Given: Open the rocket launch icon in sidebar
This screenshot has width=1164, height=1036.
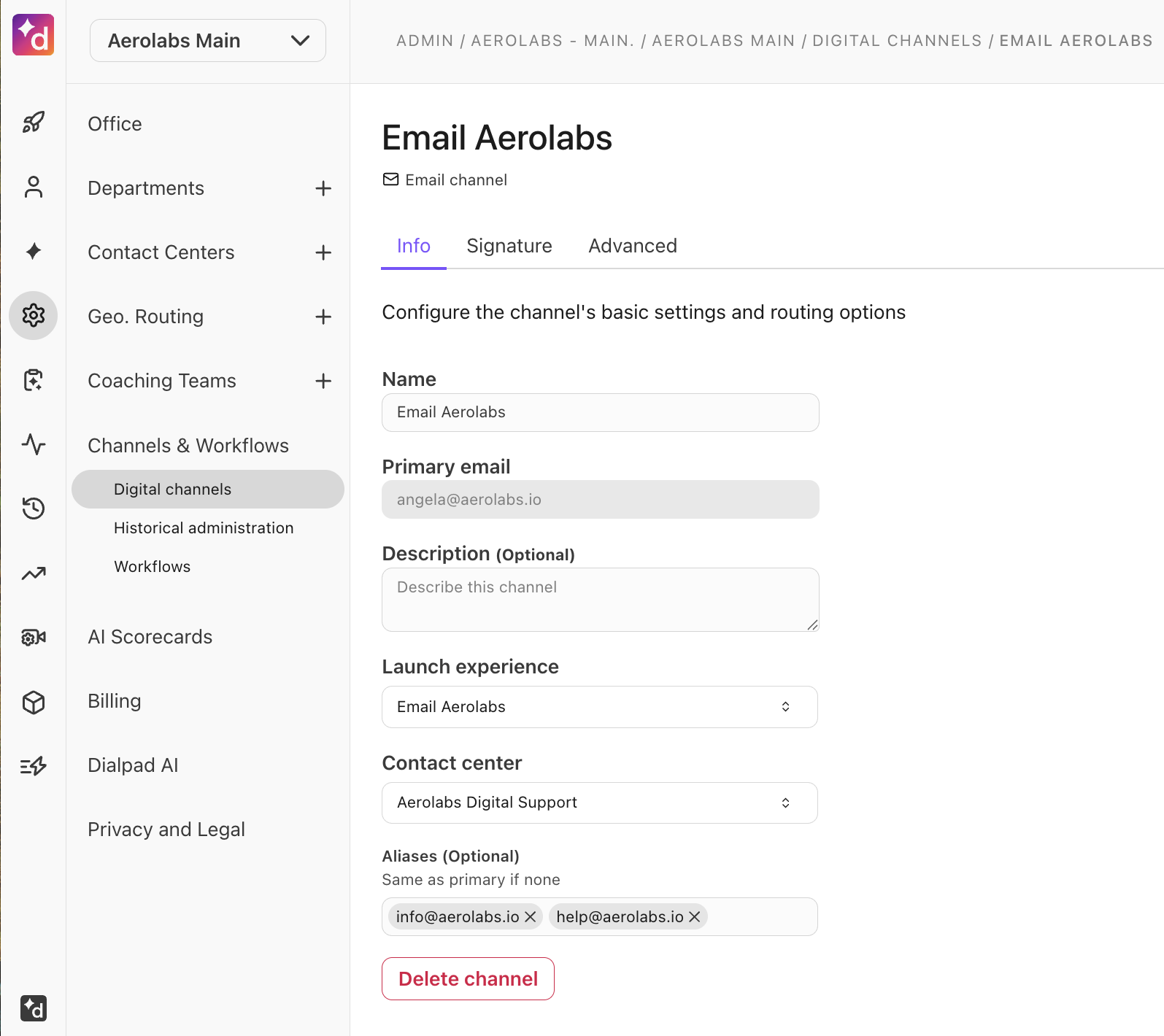Looking at the screenshot, I should coord(34,123).
